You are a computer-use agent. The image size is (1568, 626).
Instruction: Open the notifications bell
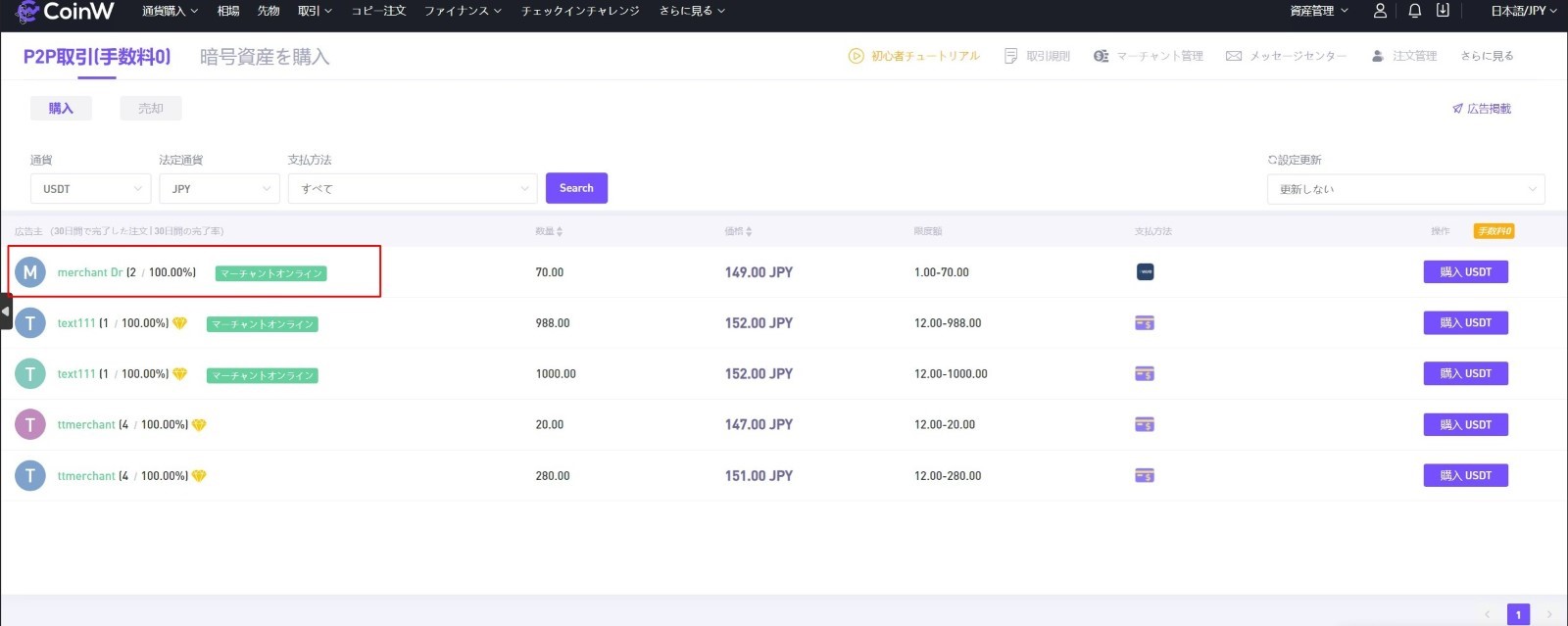pyautogui.click(x=1414, y=11)
